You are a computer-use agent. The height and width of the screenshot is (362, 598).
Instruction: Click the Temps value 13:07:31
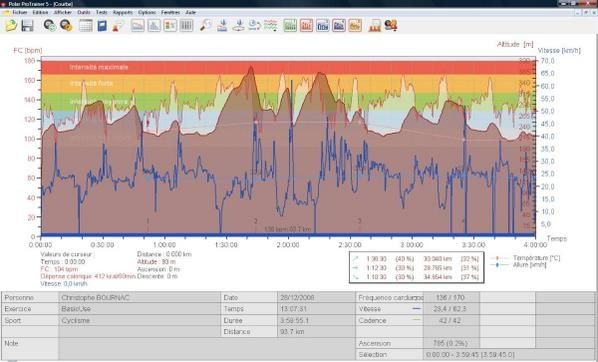(x=293, y=309)
